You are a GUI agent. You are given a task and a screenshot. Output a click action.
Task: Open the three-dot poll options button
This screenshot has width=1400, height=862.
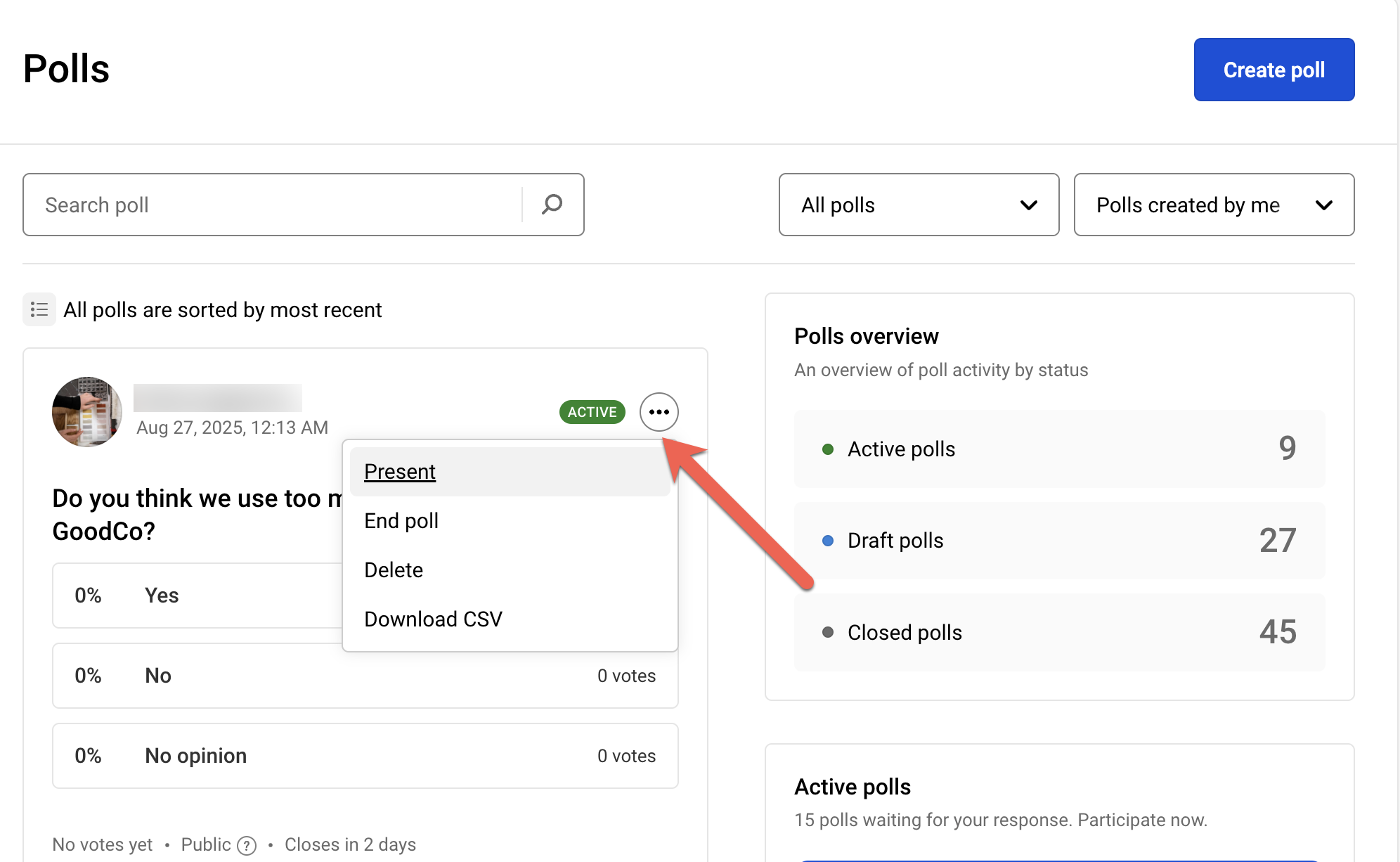tap(659, 412)
